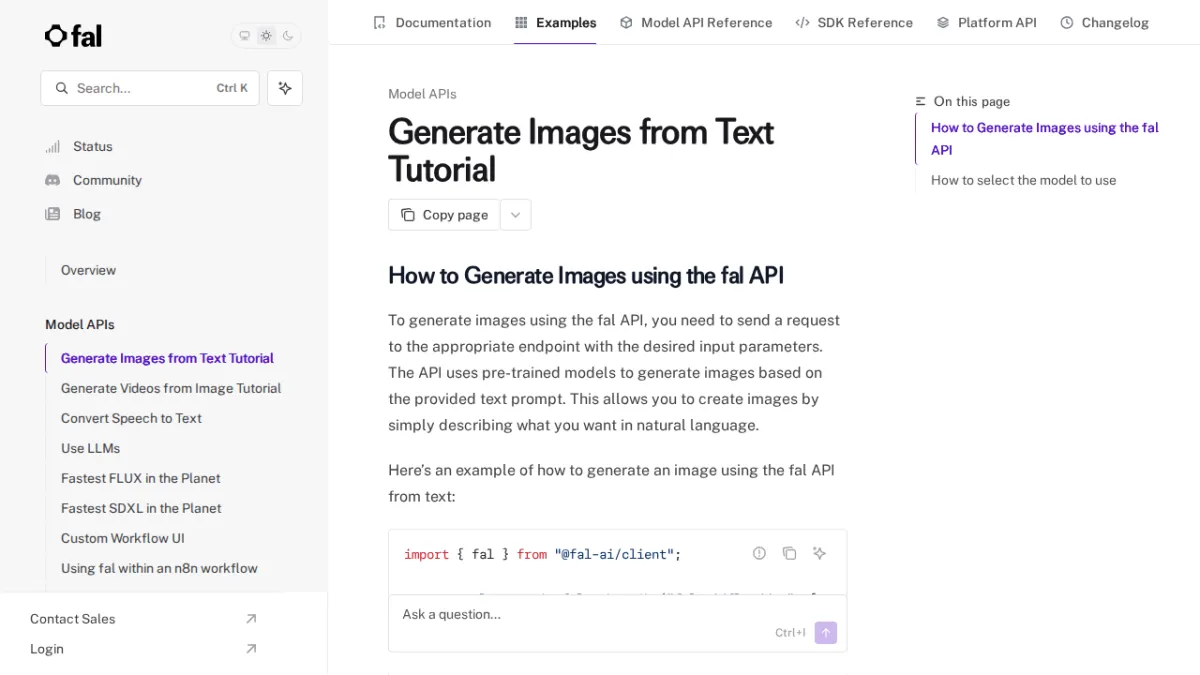Open SDK Reference tab
Viewport: 1200px width, 675px height.
pos(854,22)
